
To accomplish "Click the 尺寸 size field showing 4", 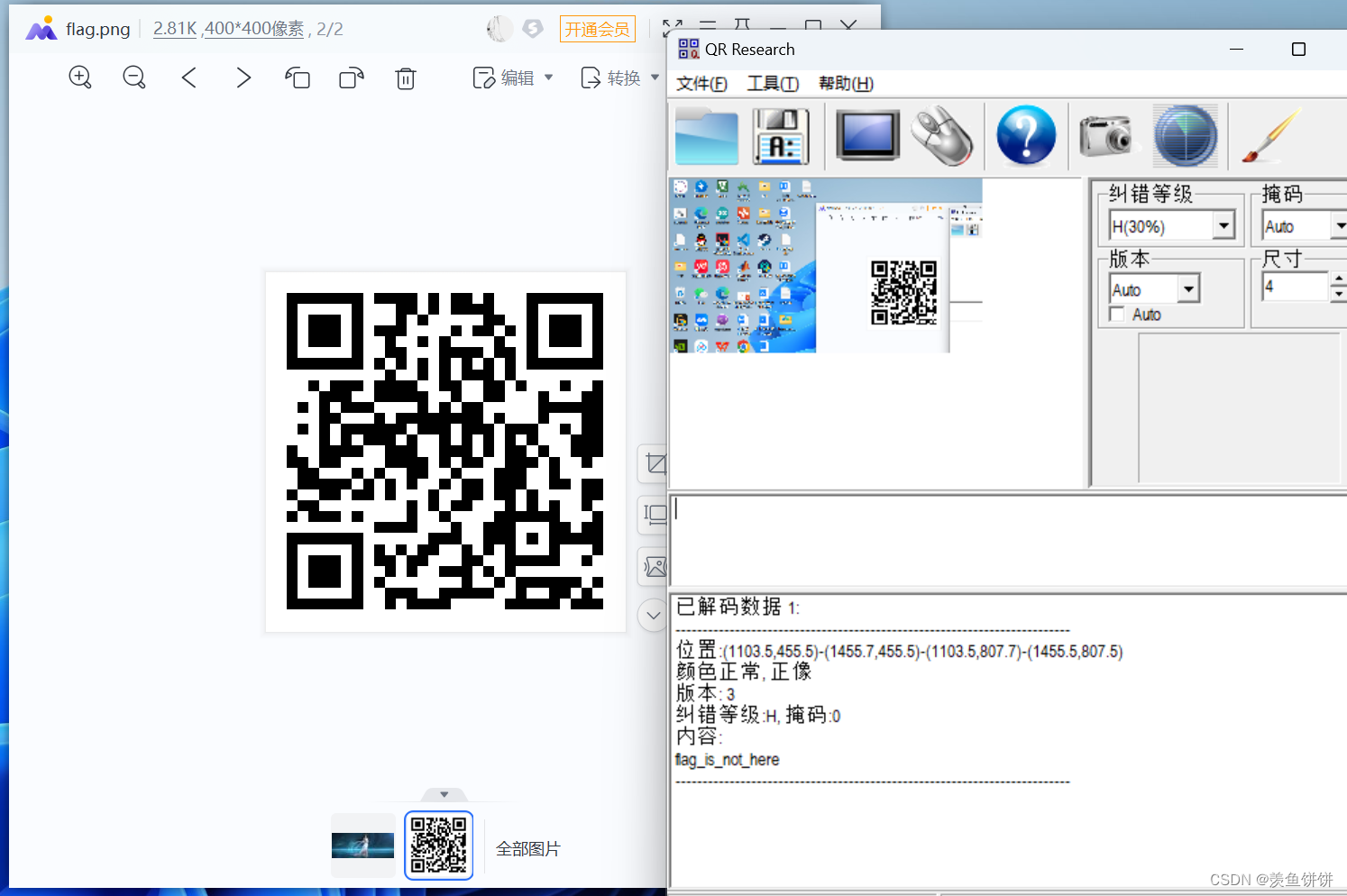I will pos(1296,287).
